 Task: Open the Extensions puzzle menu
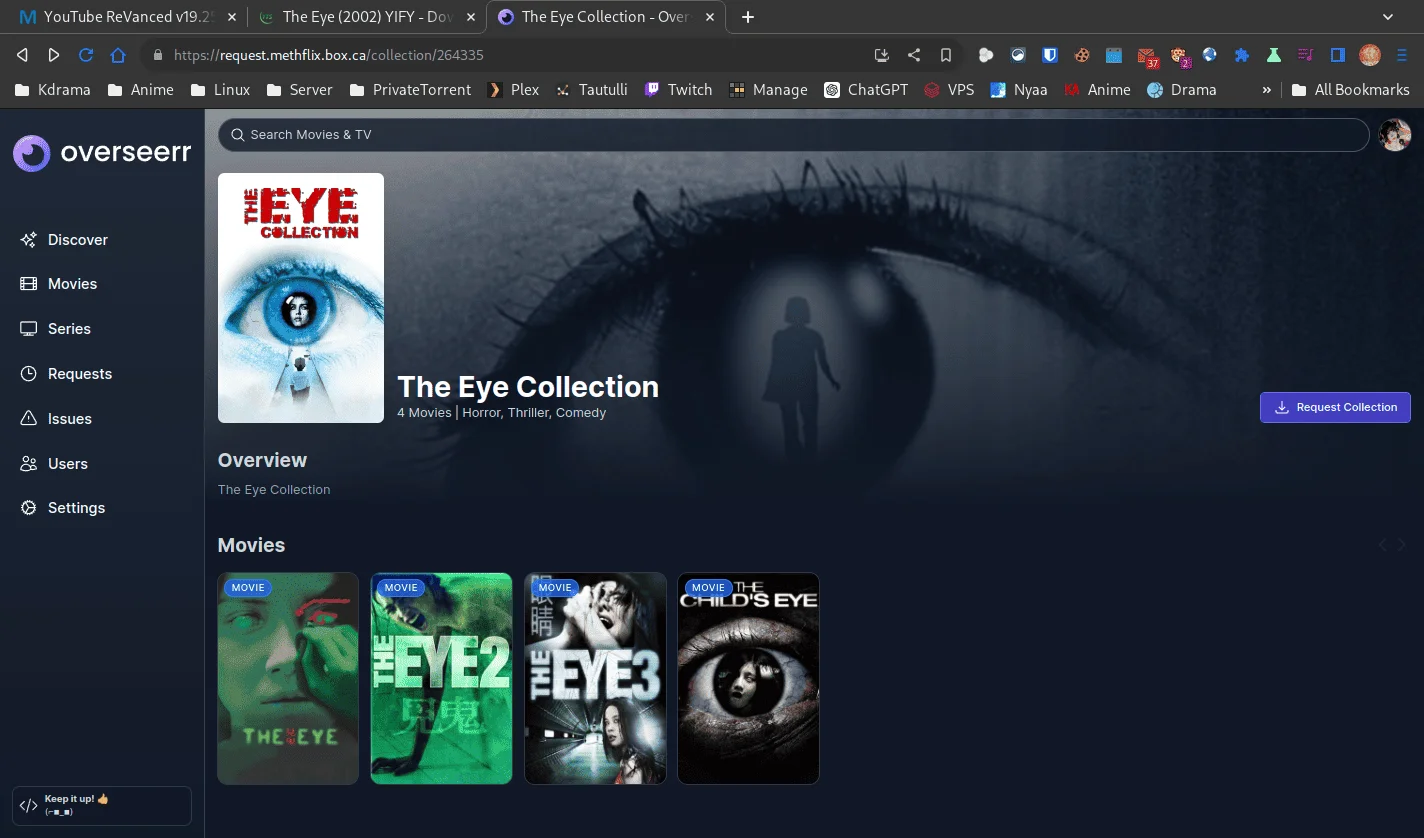1242,55
